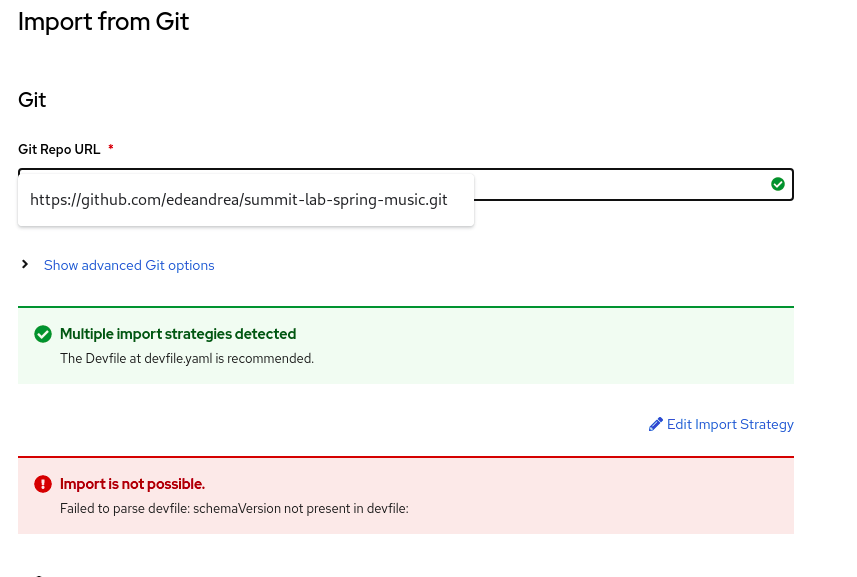The image size is (857, 577).
Task: Select the summit-lab-spring-music.git autocomplete suggestion
Action: 239,200
